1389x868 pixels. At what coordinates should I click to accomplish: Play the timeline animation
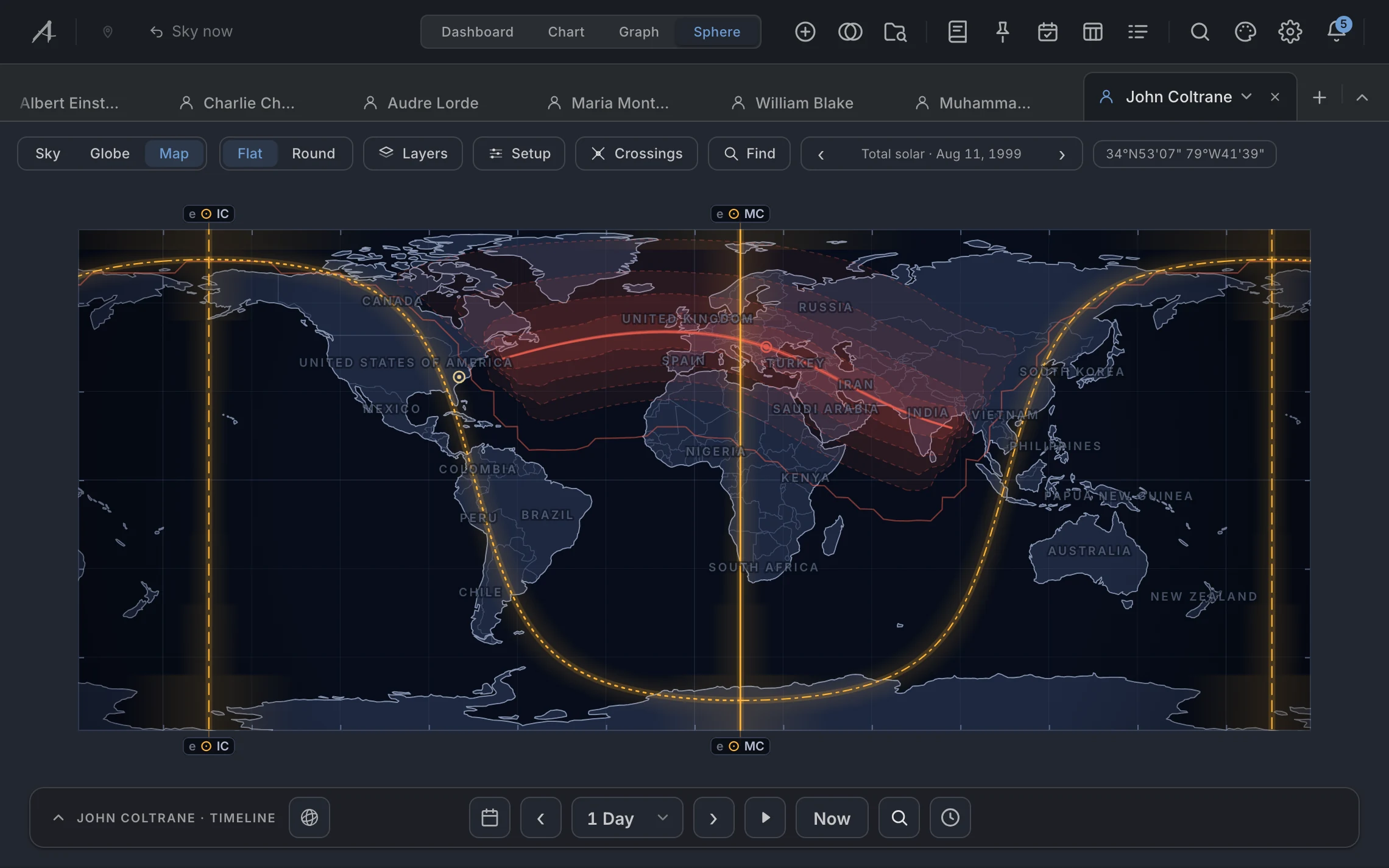click(765, 817)
